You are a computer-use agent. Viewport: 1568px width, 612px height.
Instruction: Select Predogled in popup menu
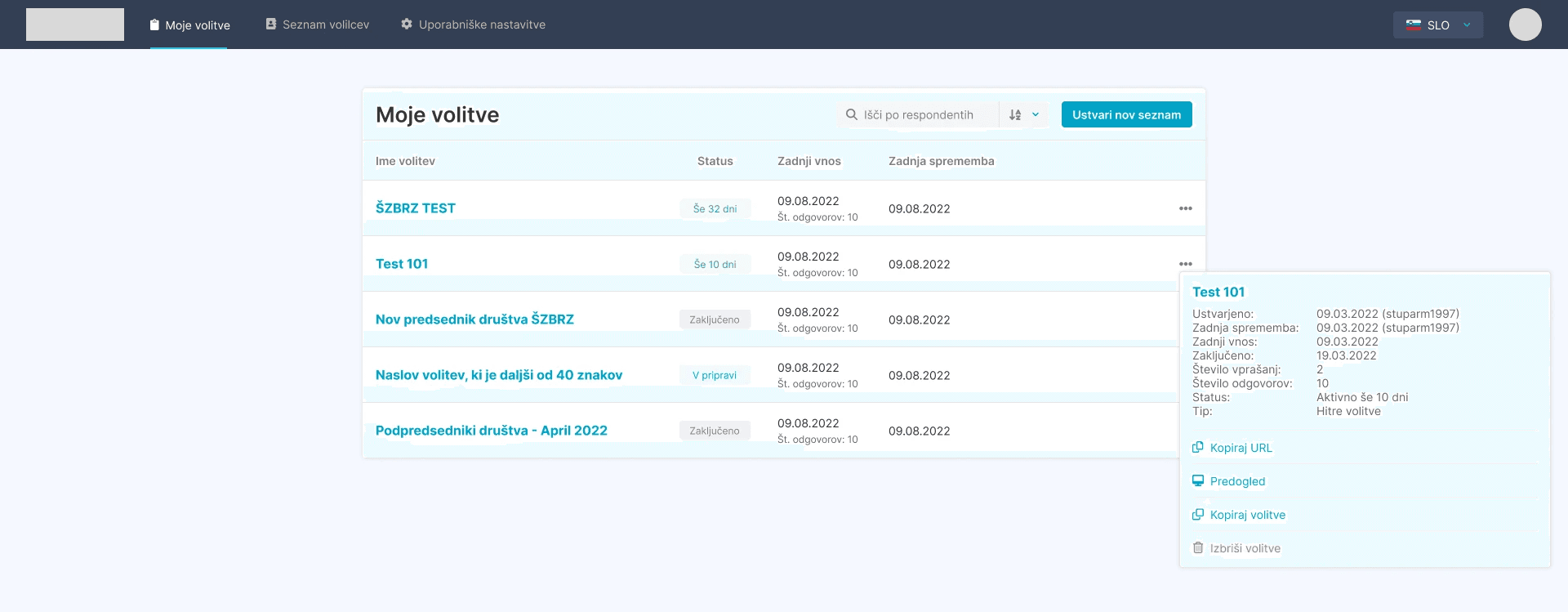tap(1238, 481)
